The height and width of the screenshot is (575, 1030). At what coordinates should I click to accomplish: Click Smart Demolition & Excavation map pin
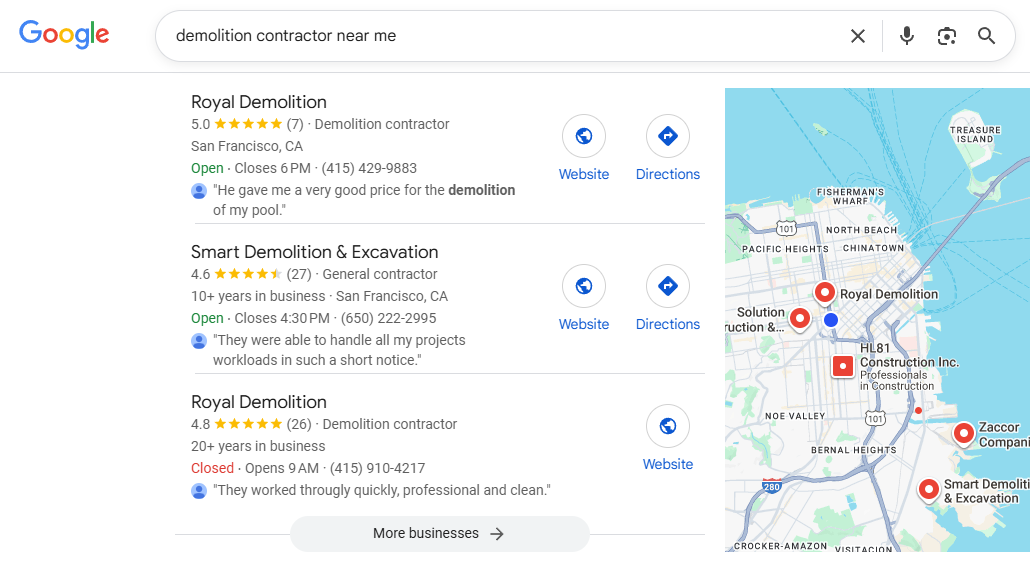[929, 489]
